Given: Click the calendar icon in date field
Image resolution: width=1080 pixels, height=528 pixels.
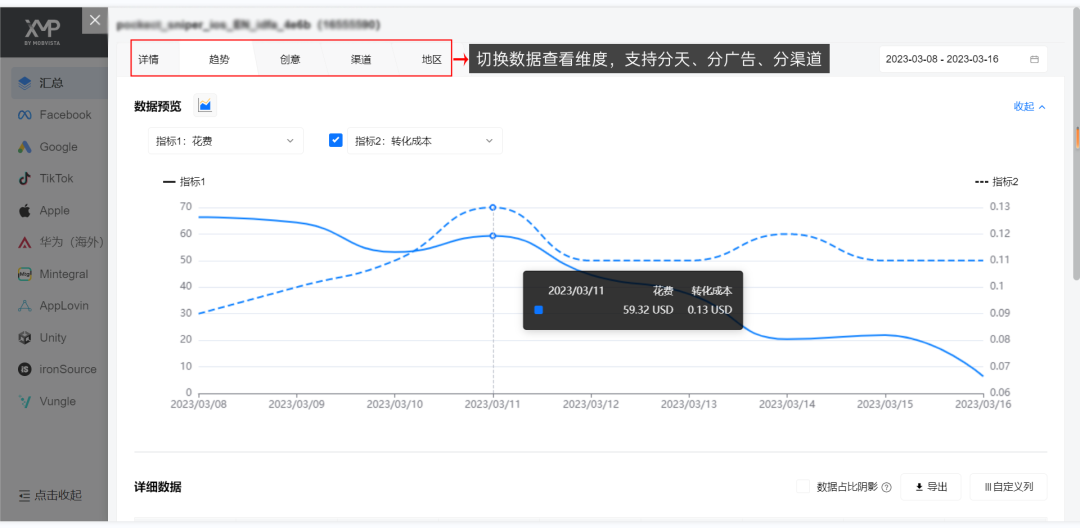Looking at the screenshot, I should 1034,59.
